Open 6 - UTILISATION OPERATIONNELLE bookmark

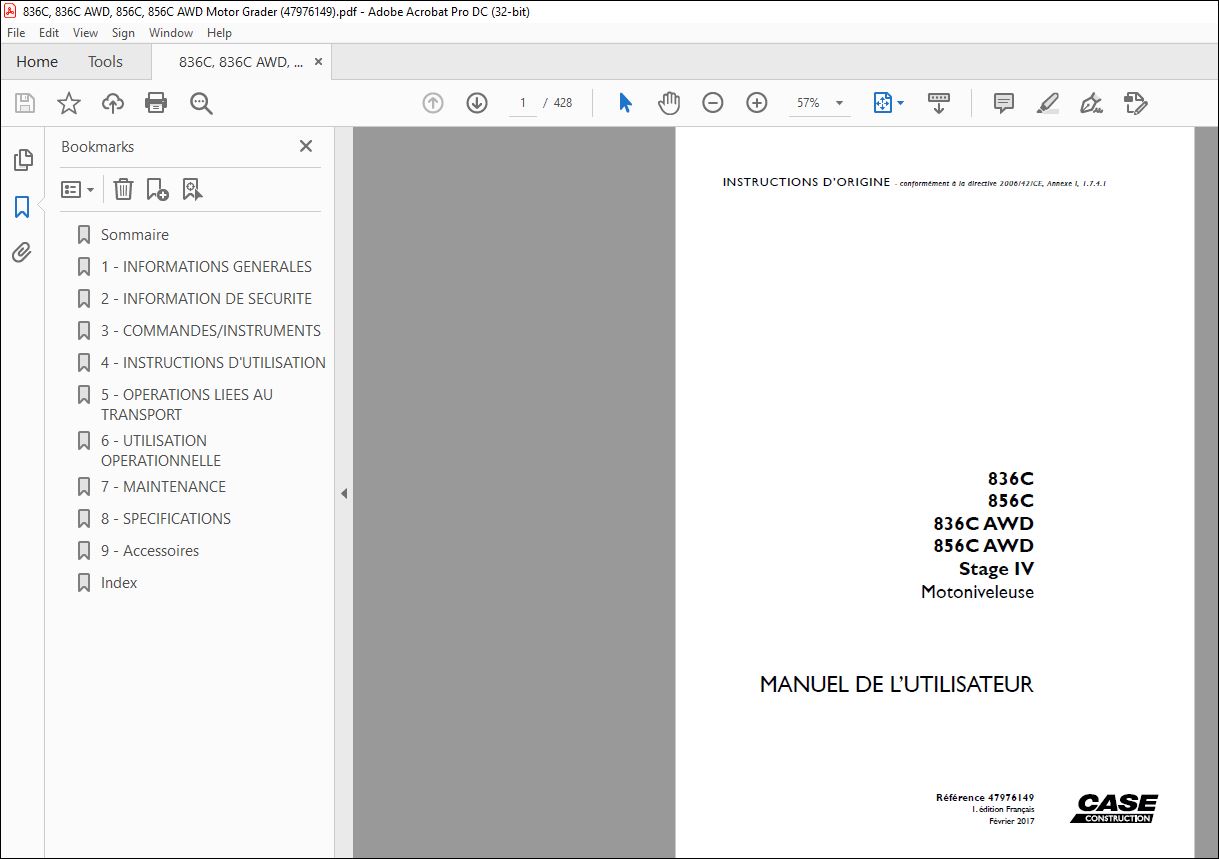[x=161, y=451]
